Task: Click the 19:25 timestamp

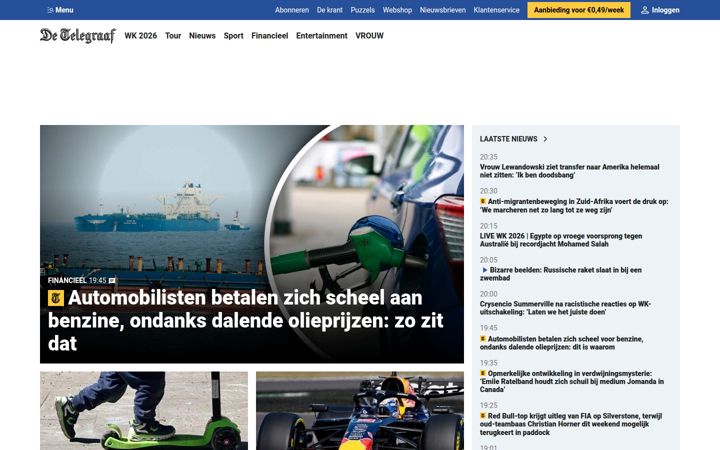Action: click(489, 405)
